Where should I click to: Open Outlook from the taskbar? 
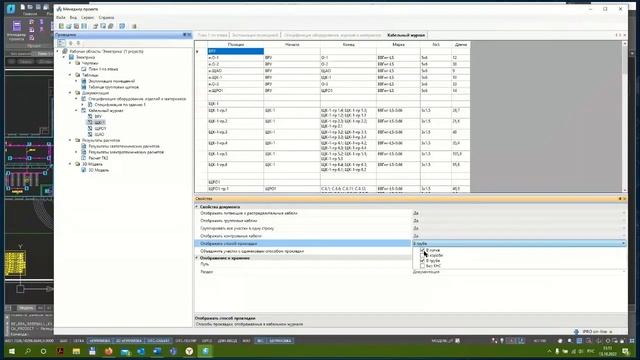coord(141,351)
